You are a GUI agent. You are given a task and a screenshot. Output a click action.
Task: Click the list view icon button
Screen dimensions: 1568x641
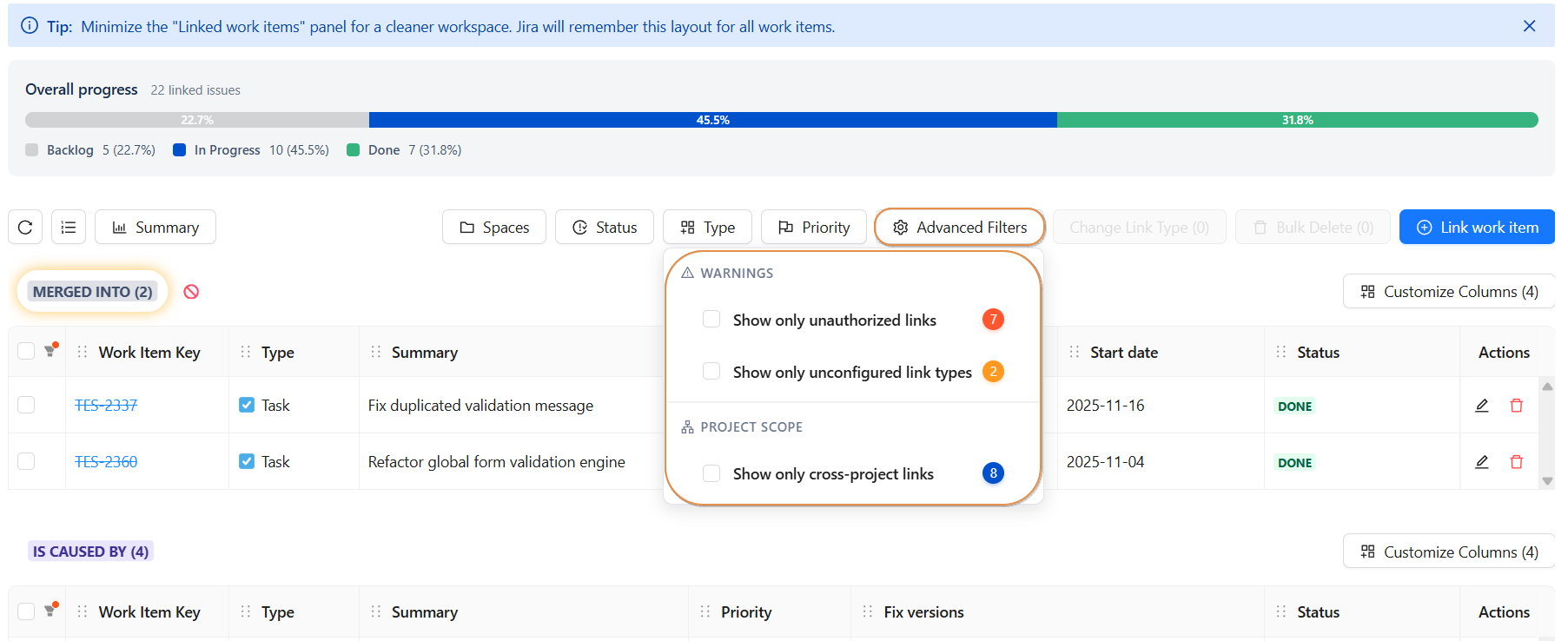69,228
